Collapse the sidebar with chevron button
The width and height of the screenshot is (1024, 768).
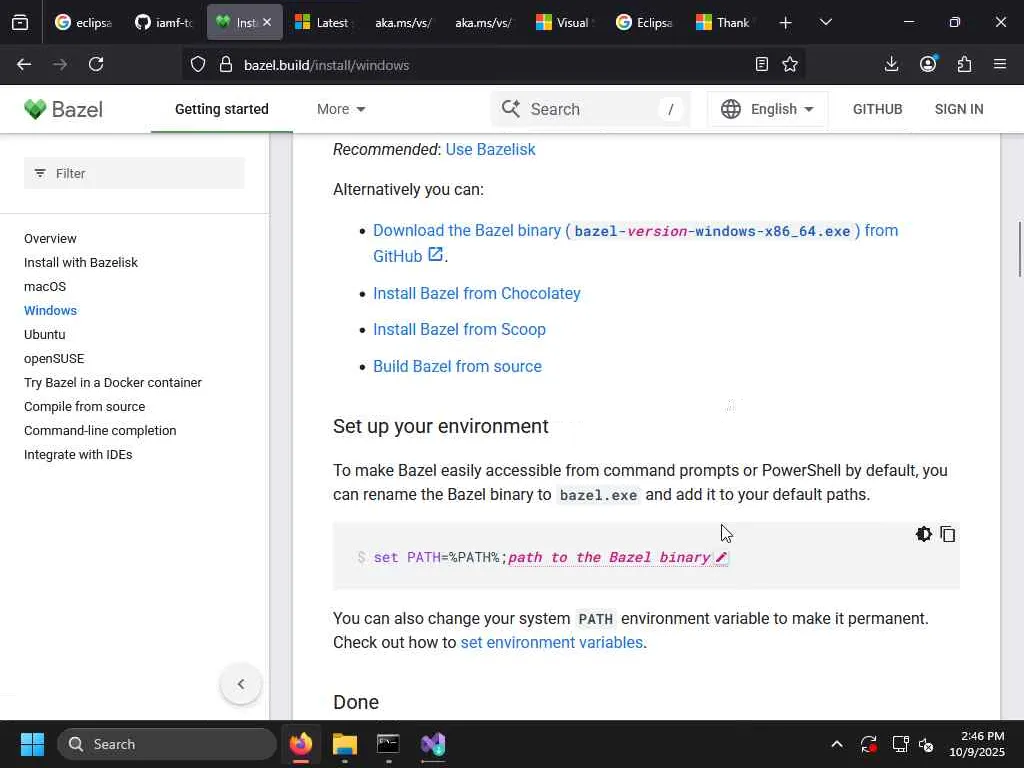(241, 684)
